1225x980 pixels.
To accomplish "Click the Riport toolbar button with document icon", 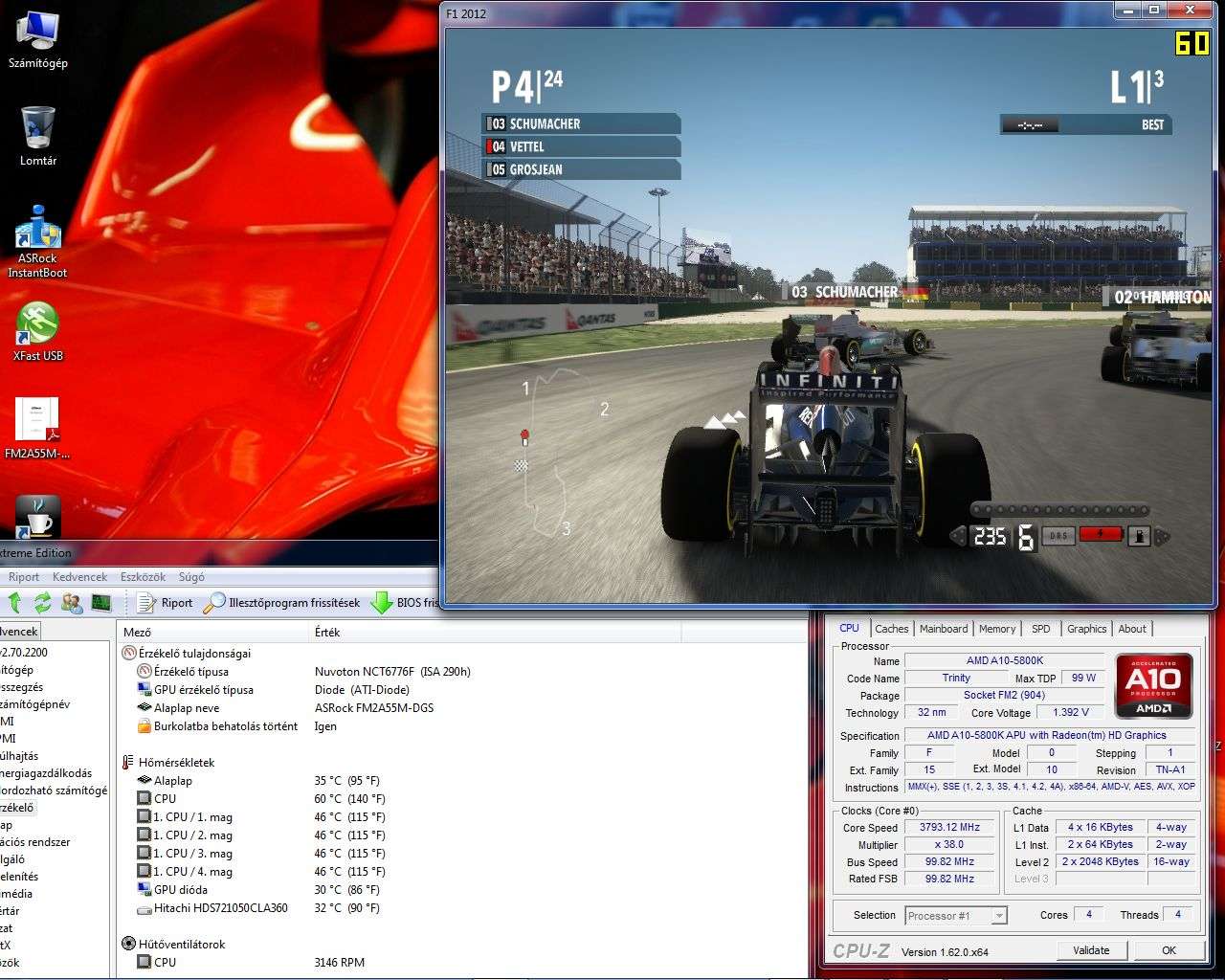I will coord(164,602).
